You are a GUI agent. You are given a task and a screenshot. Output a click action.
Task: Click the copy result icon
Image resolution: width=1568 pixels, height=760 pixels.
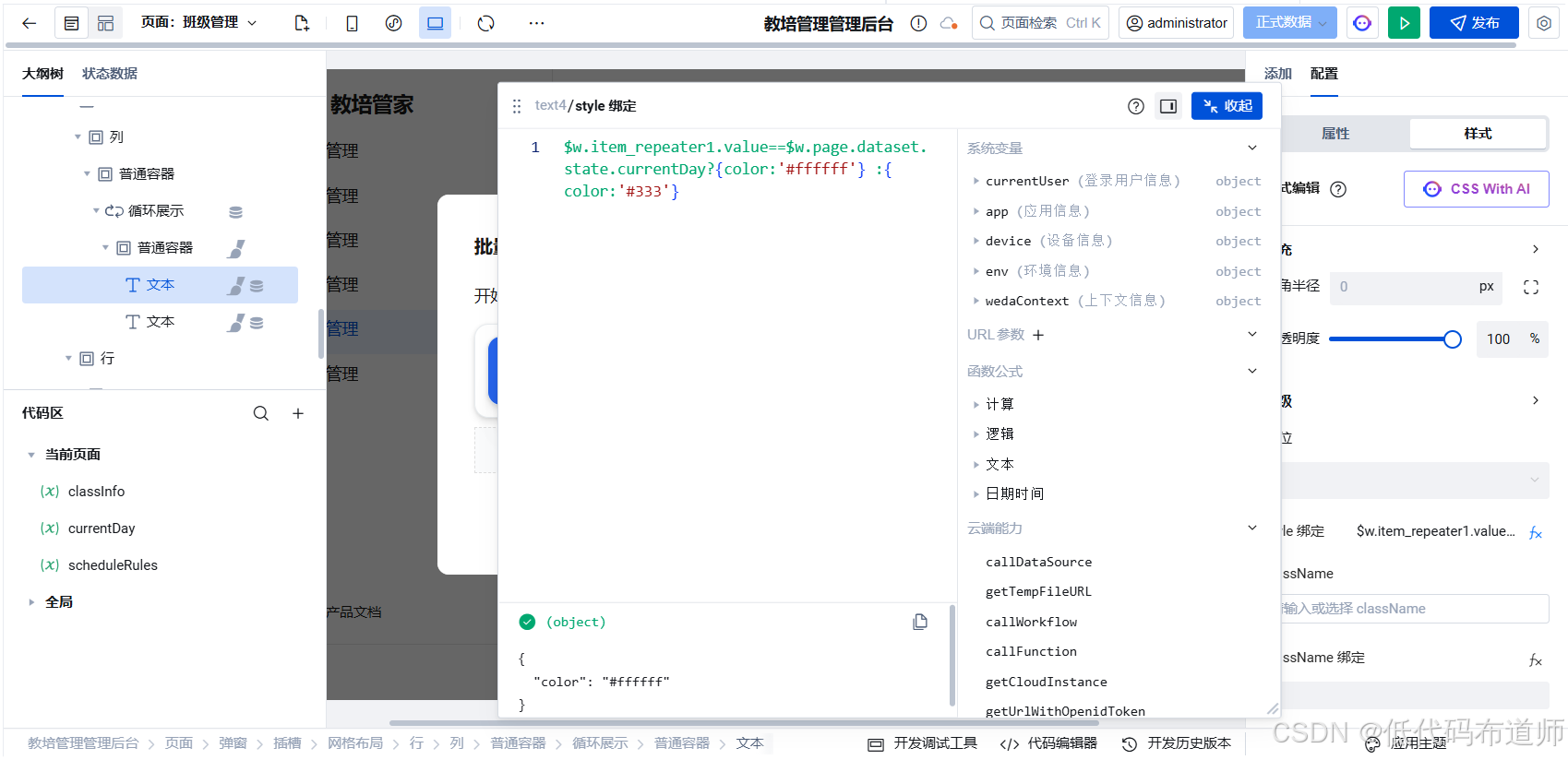pos(920,622)
